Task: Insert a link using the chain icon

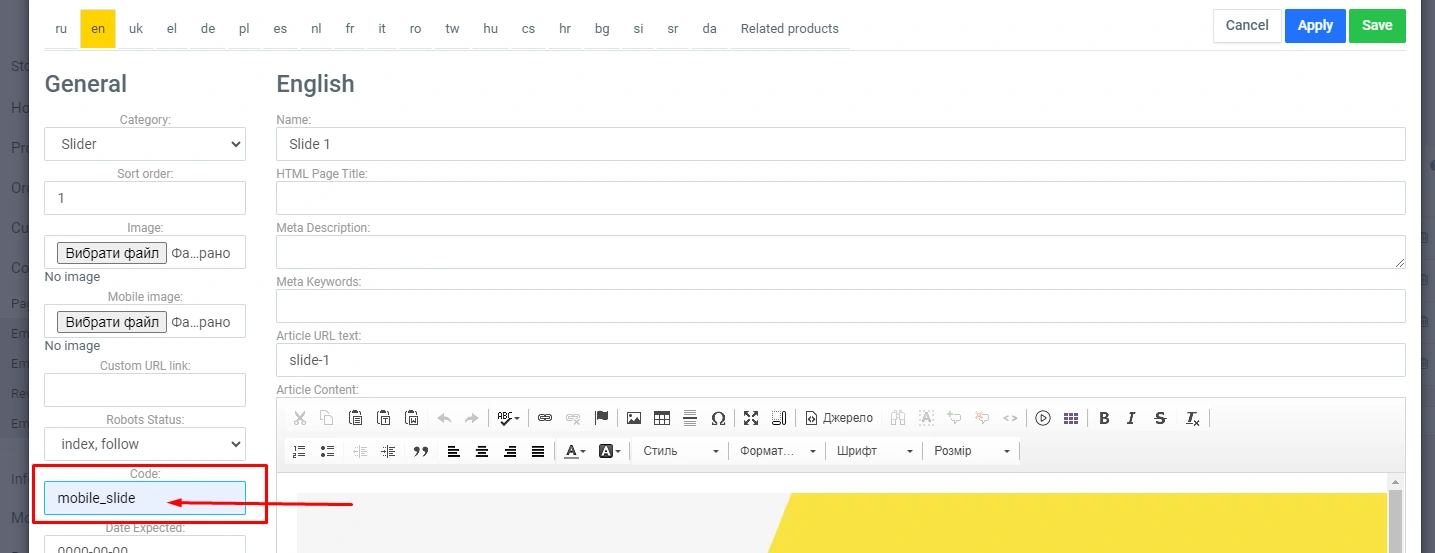Action: 545,418
